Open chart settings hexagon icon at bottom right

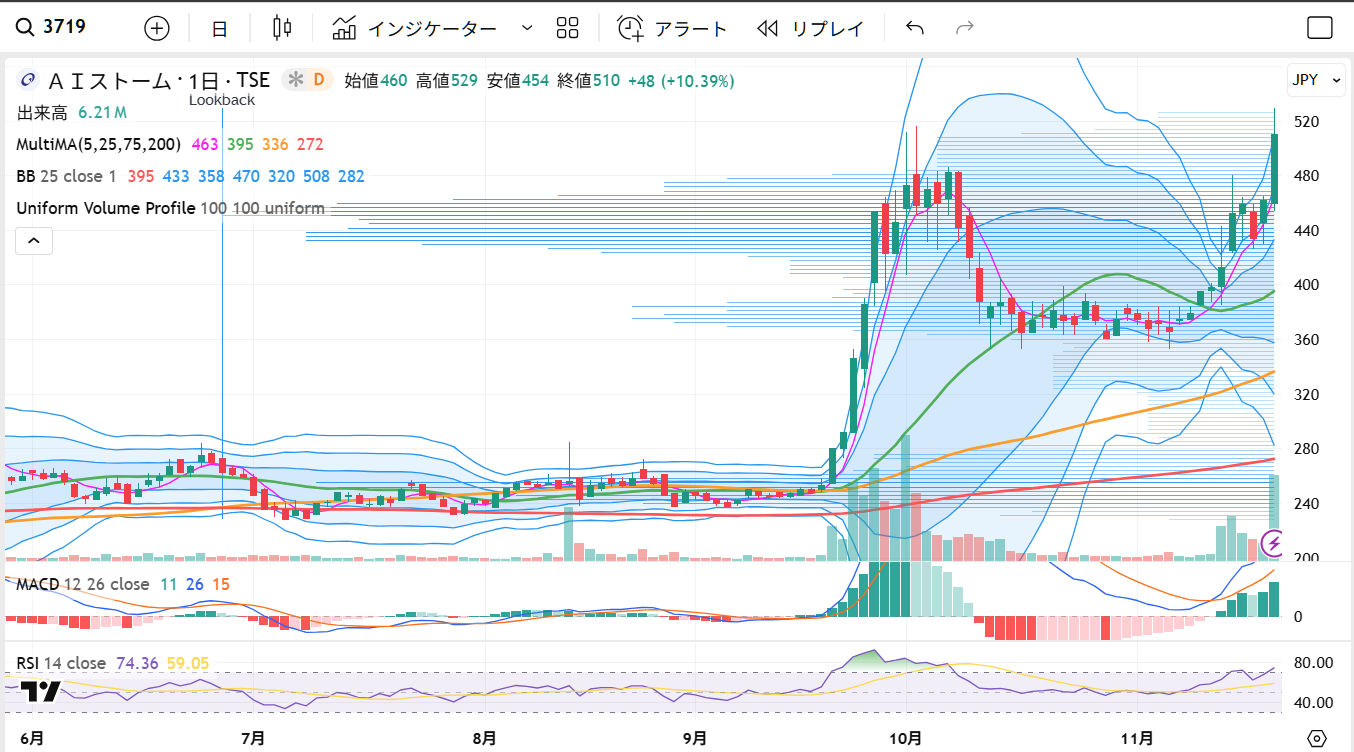[1317, 739]
